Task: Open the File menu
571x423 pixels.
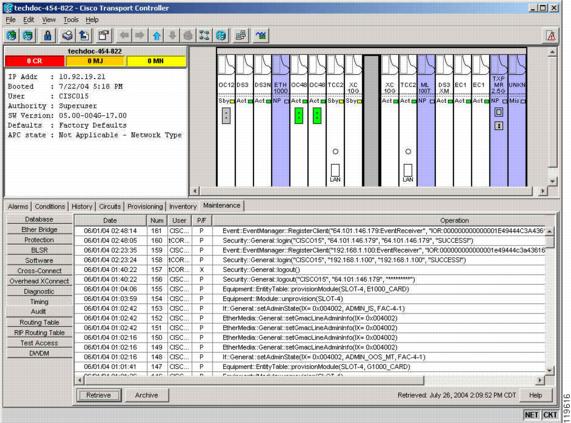Action: [11, 20]
